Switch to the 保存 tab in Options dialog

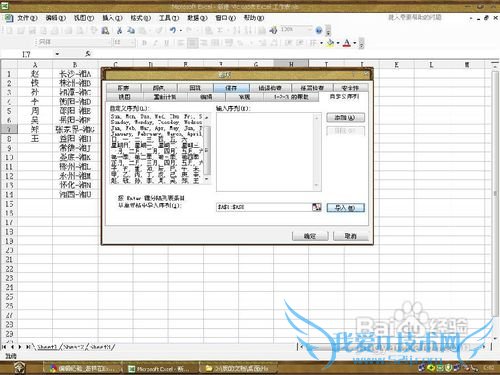tap(231, 88)
